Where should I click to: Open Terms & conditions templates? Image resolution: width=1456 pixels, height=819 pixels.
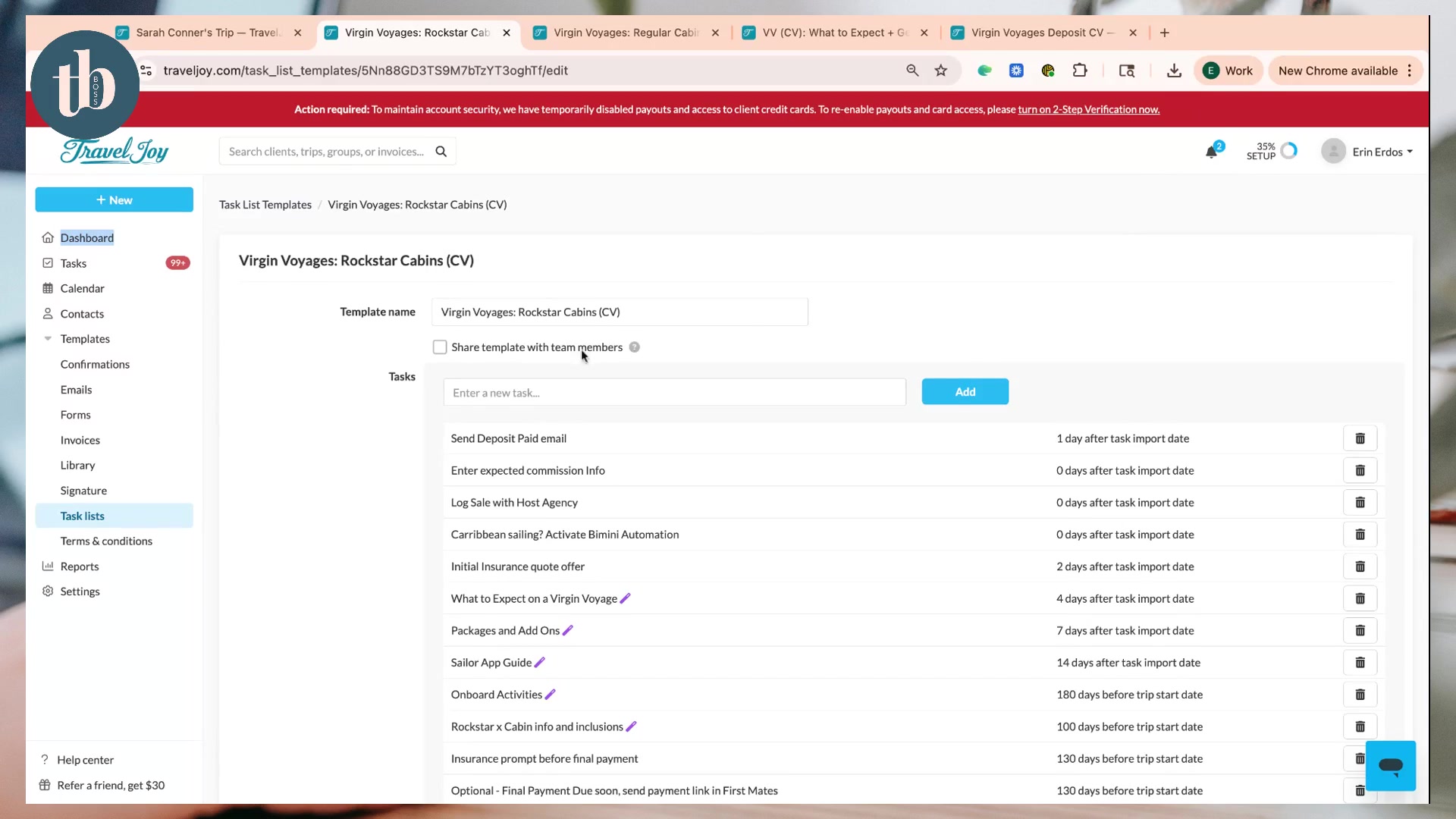point(106,541)
